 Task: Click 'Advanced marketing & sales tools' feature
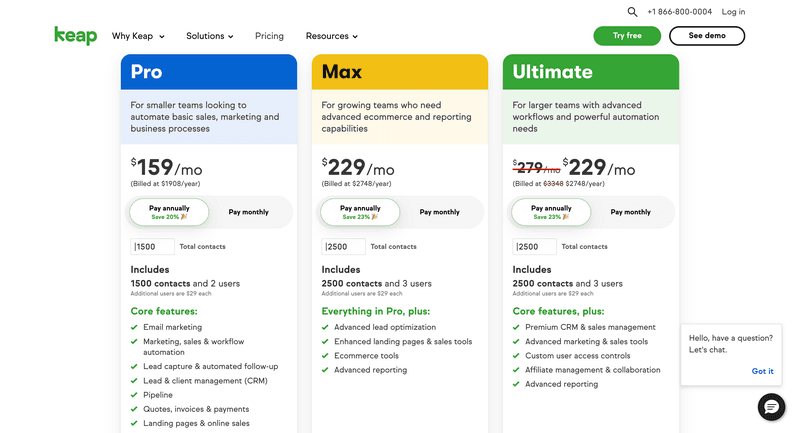coord(586,342)
